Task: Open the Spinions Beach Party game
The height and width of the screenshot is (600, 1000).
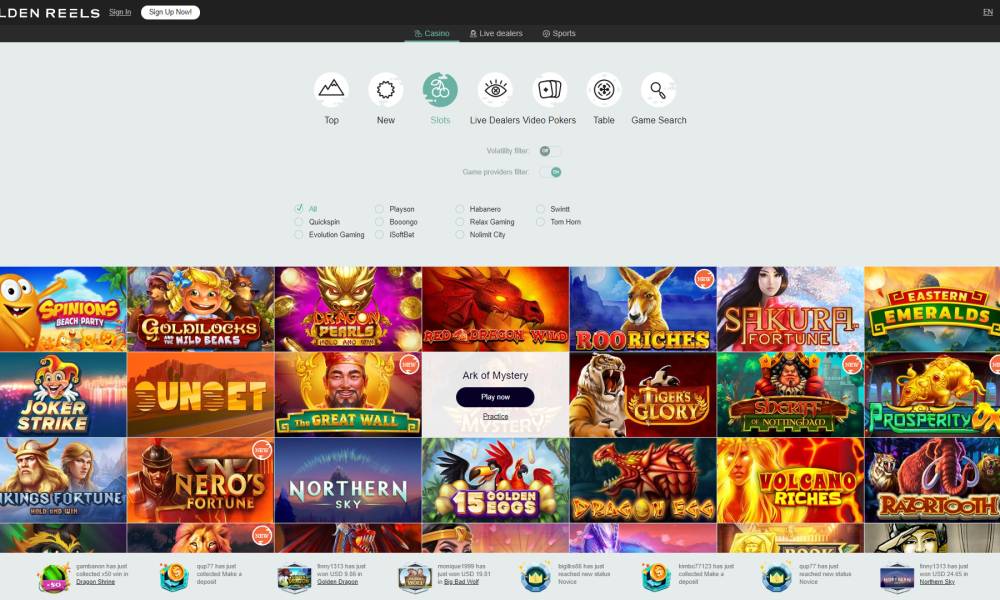Action: (63, 309)
